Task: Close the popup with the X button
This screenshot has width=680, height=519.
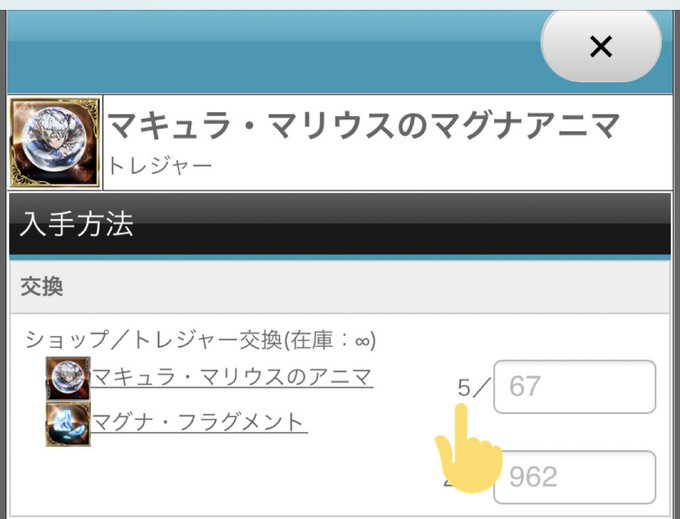Action: 601,46
